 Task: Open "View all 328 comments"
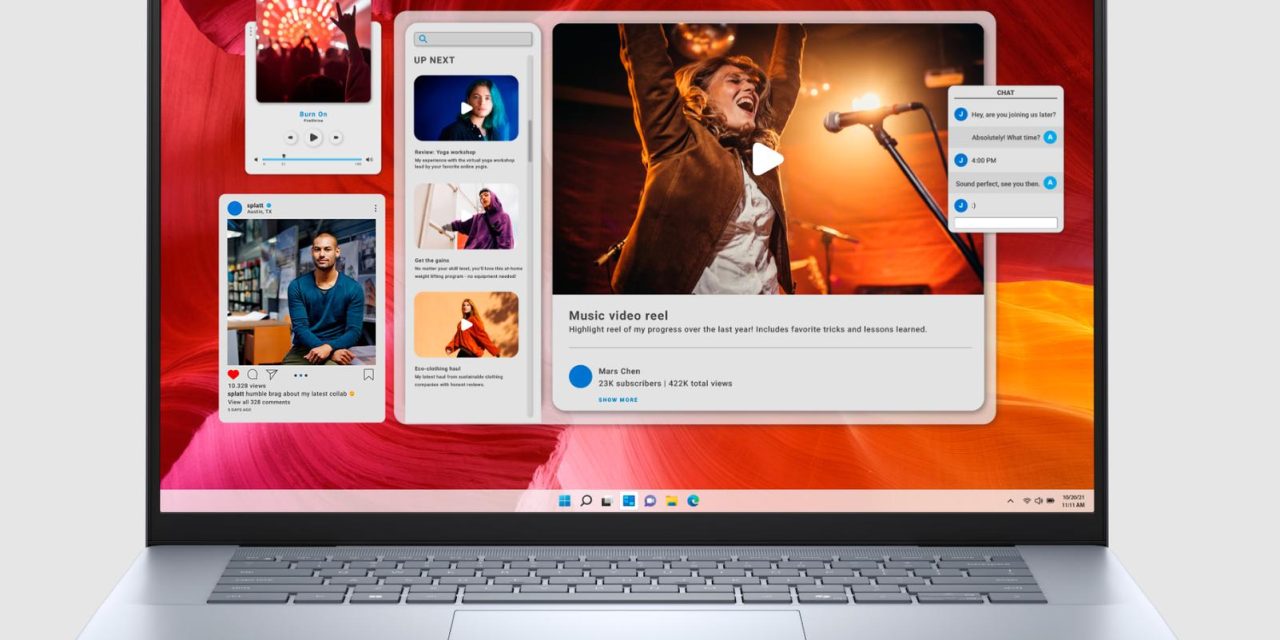coord(259,402)
